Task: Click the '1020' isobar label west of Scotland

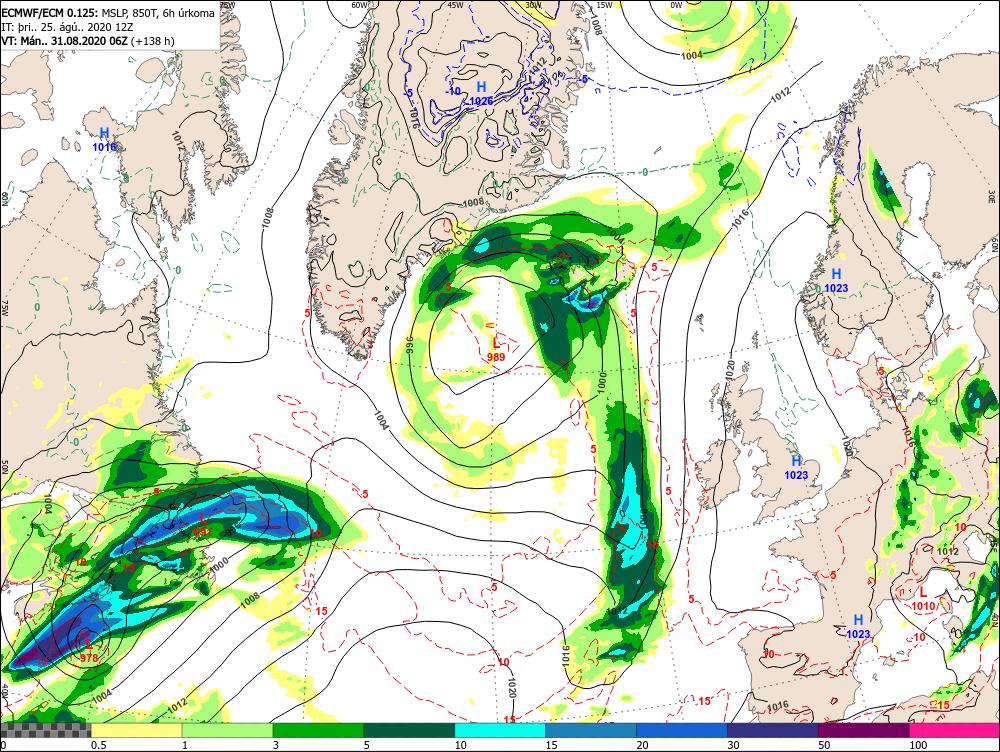Action: (x=731, y=371)
